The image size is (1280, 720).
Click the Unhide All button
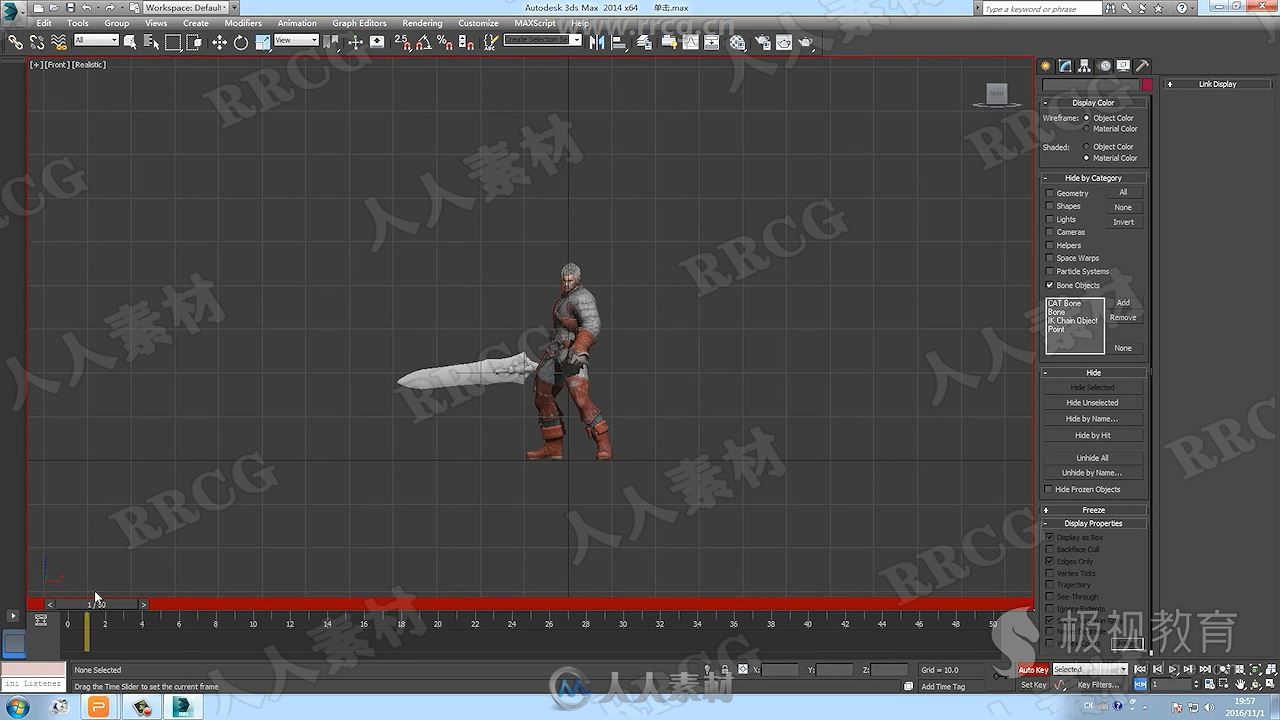[1092, 458]
